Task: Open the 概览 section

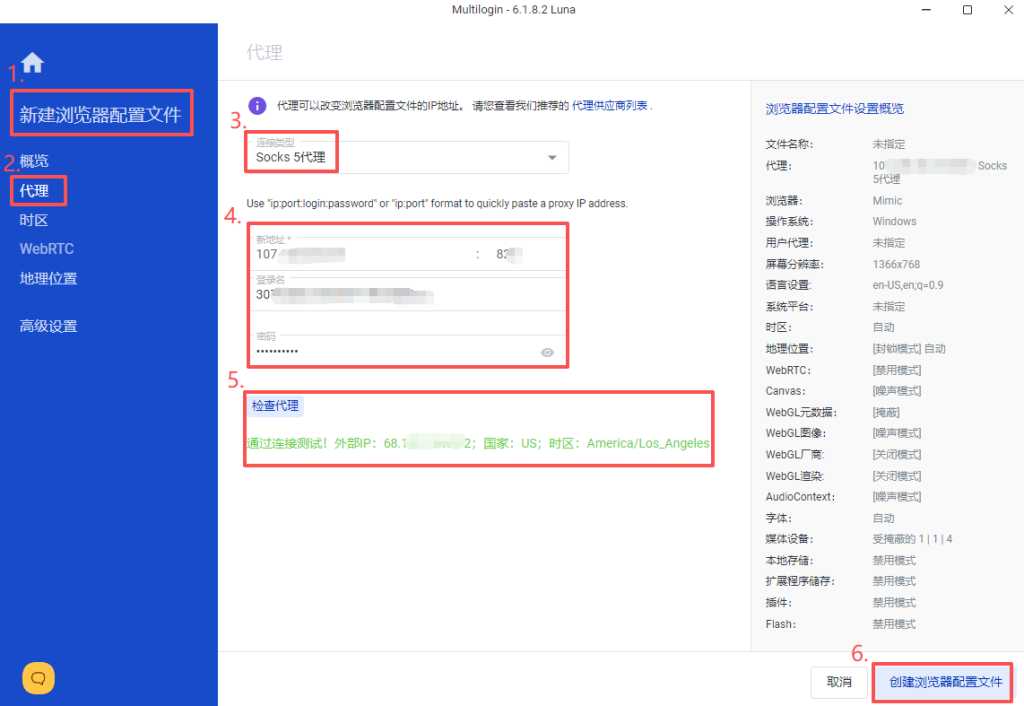Action: [x=34, y=161]
